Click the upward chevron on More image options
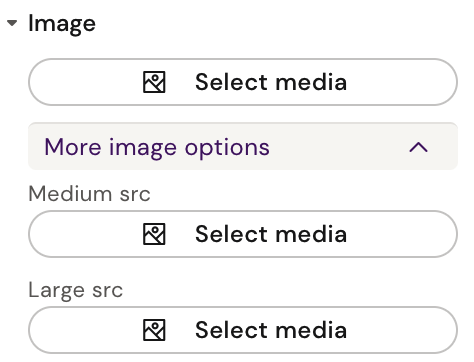474x362 pixels. (x=418, y=147)
